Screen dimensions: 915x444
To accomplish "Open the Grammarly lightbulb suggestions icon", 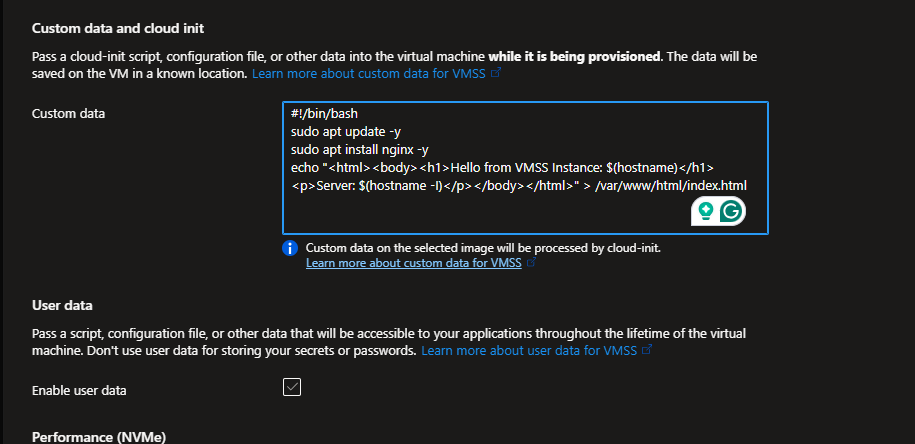I will [706, 210].
